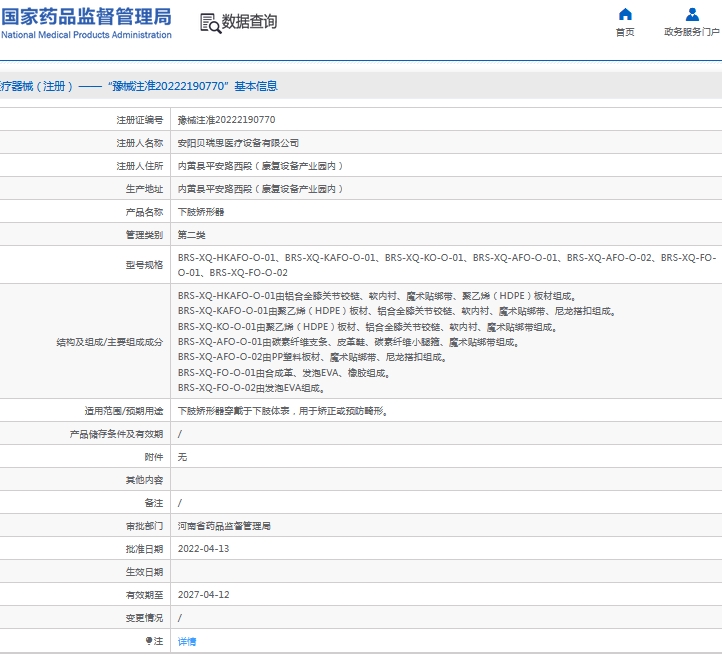Viewport: 722px width, 660px height.
Task: Click the 下肢矫形器 product name value
Action: (201, 212)
